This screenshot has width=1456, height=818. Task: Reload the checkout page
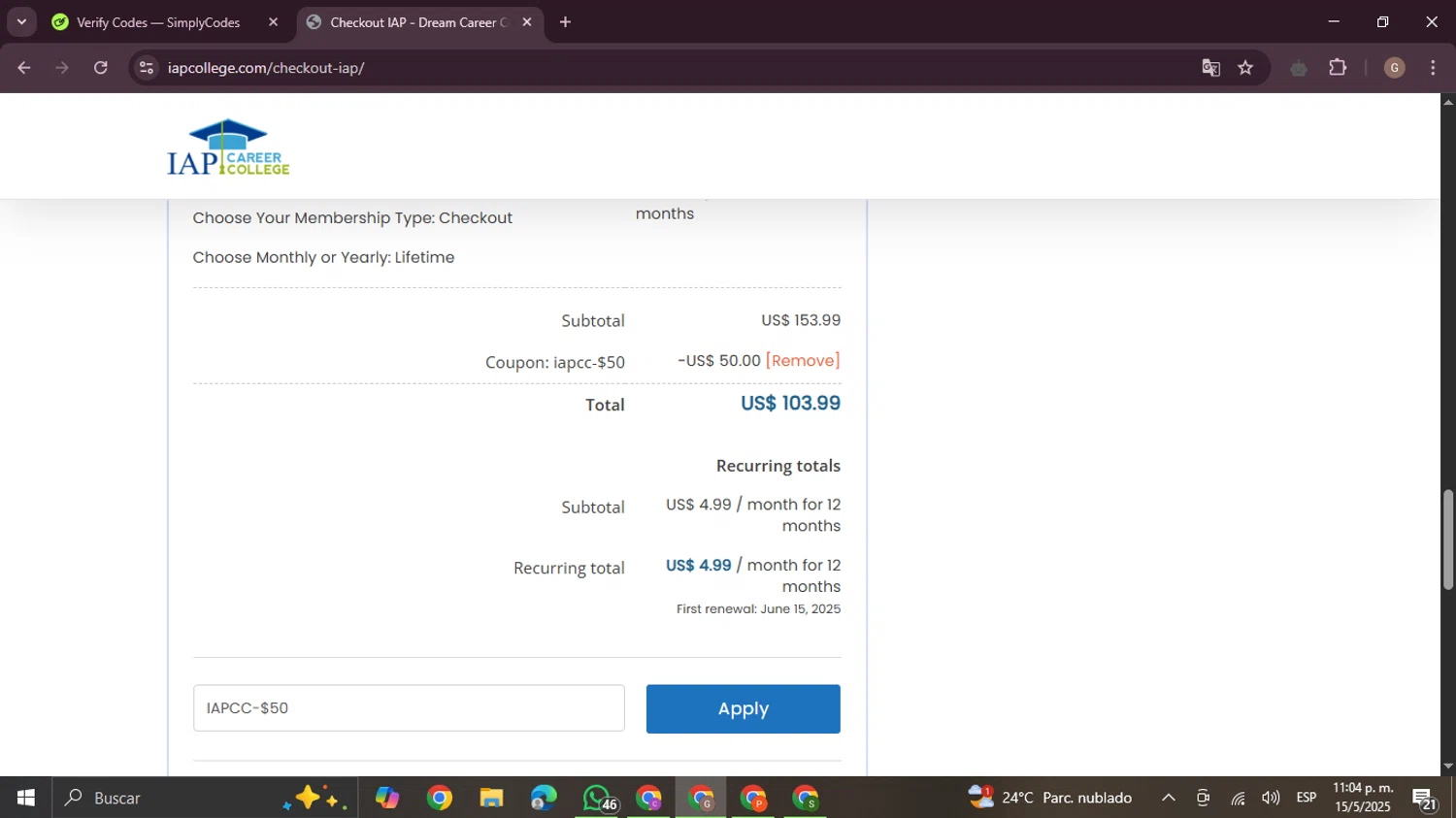[x=101, y=68]
